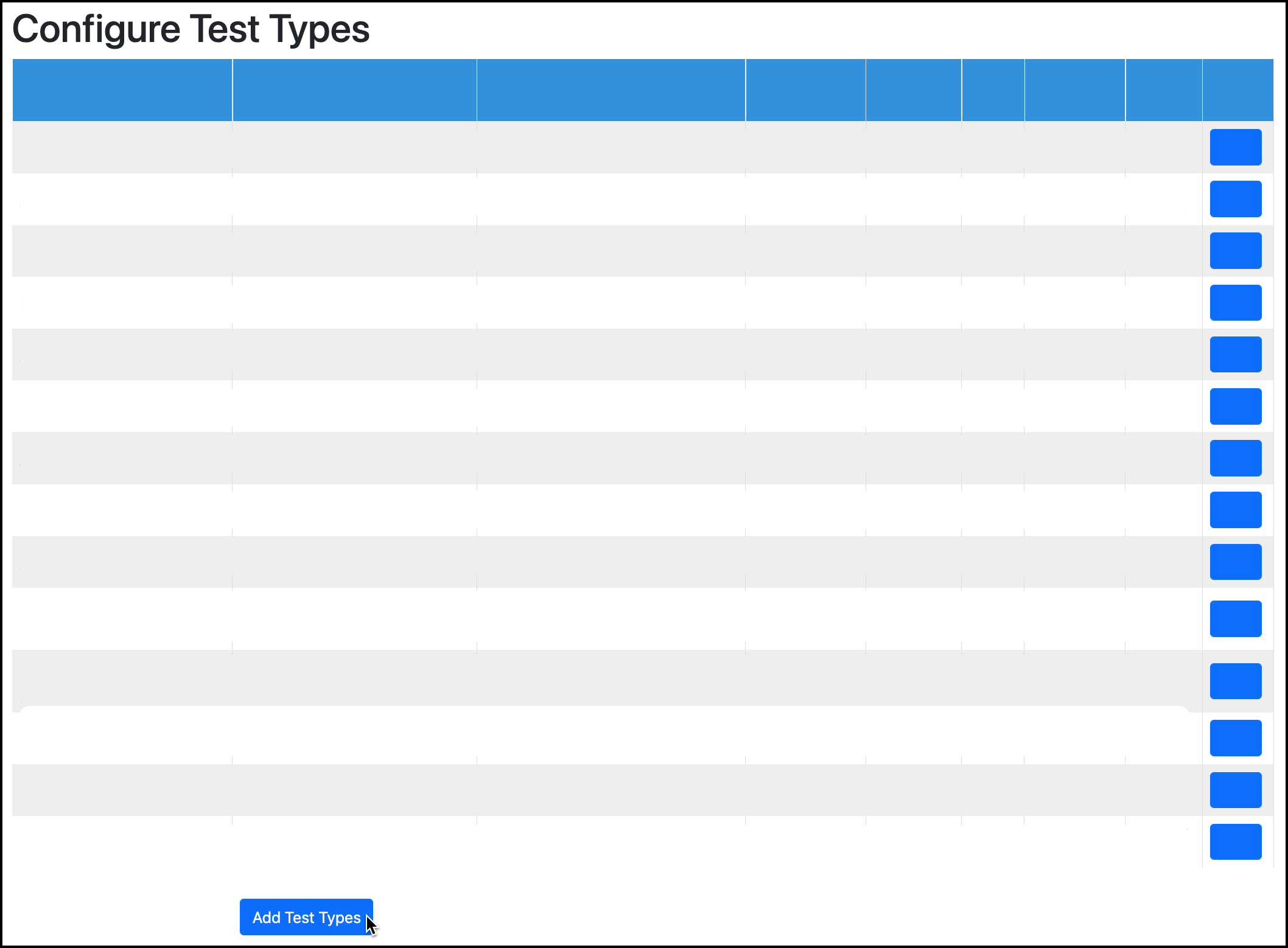Click the action button on the sixth row
Viewport: 1288px width, 948px height.
[1236, 406]
